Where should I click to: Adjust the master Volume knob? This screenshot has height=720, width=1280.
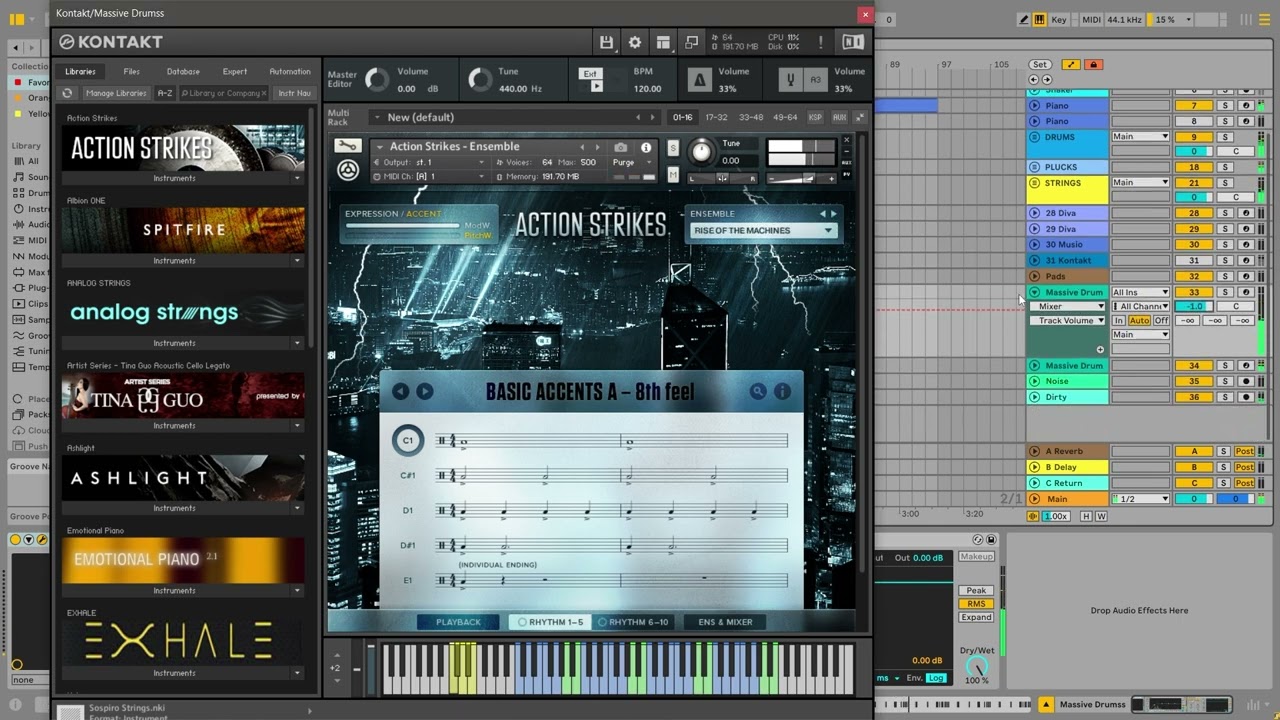[x=377, y=80]
